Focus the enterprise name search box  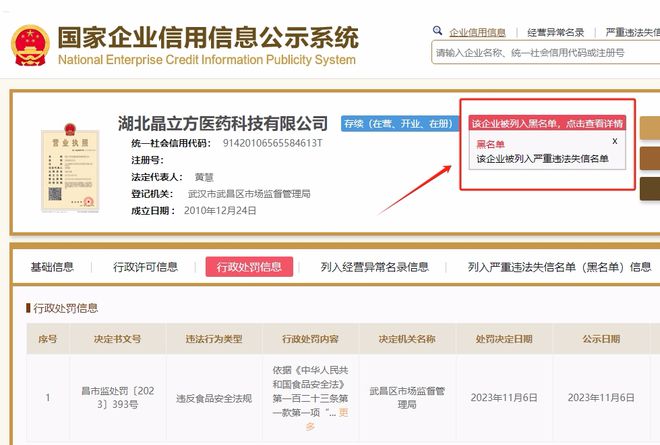click(546, 53)
